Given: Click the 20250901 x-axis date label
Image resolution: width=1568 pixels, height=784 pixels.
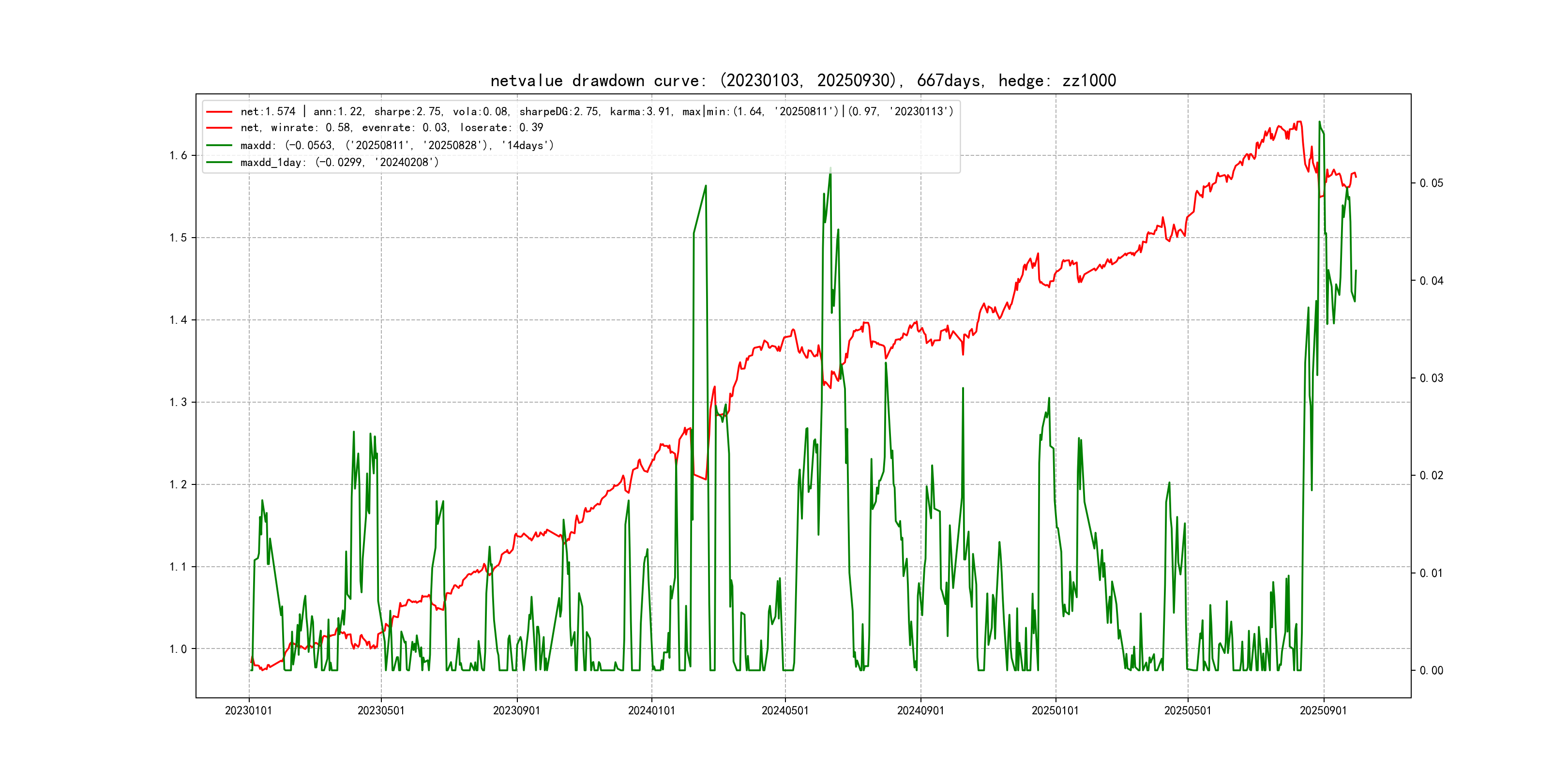Looking at the screenshot, I should click(x=1323, y=710).
